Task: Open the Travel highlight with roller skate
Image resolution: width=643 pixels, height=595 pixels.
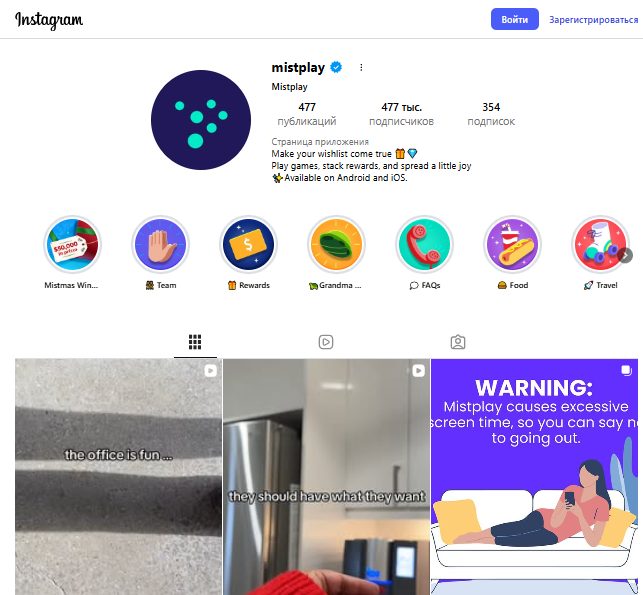Action: coord(600,245)
